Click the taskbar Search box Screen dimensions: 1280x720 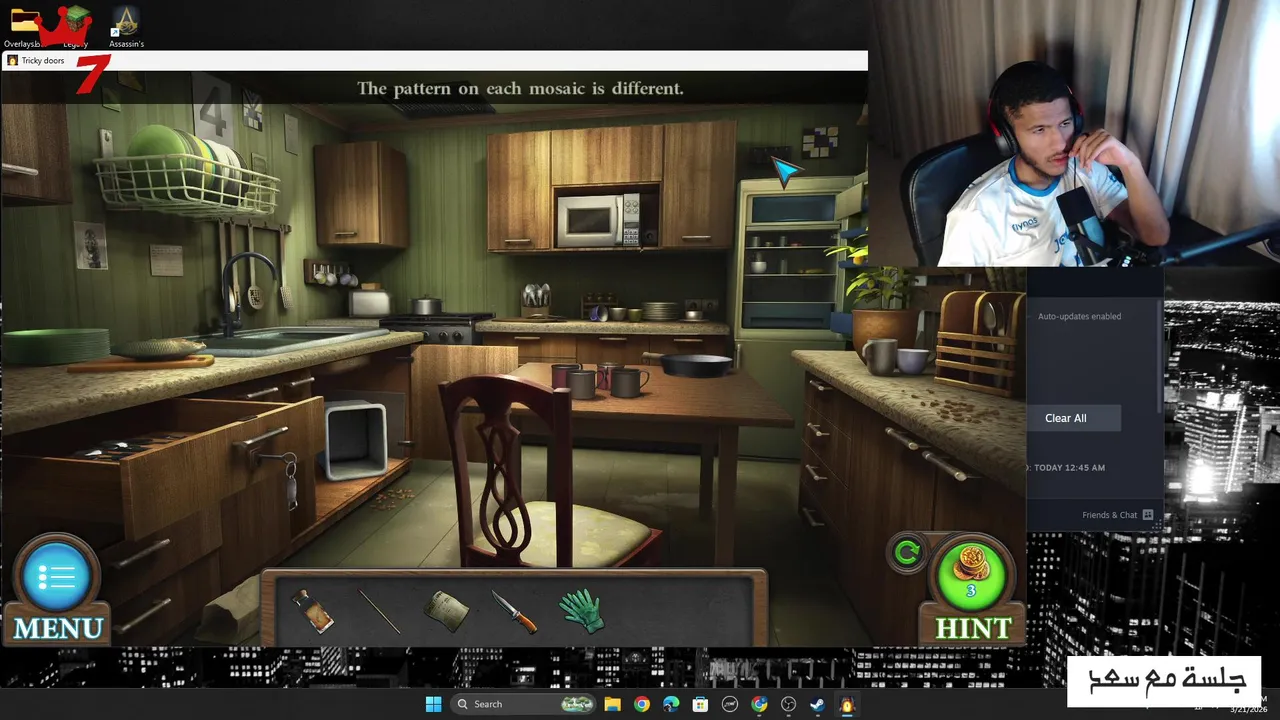[523, 704]
